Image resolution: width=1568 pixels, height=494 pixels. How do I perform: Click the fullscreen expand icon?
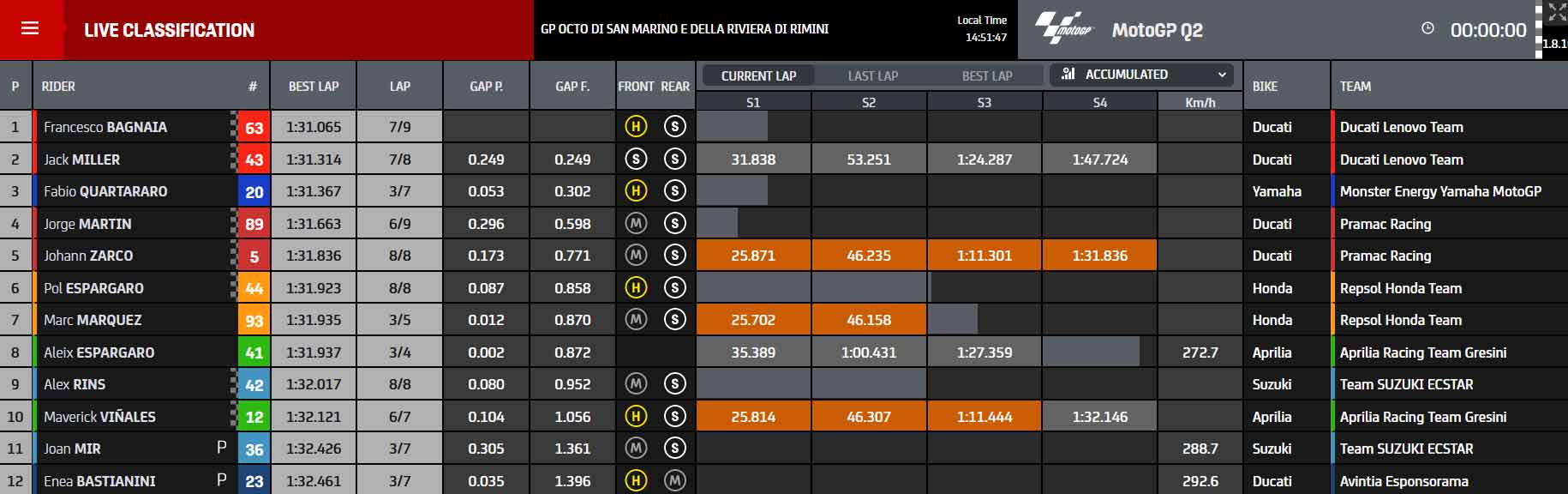pyautogui.click(x=1557, y=12)
